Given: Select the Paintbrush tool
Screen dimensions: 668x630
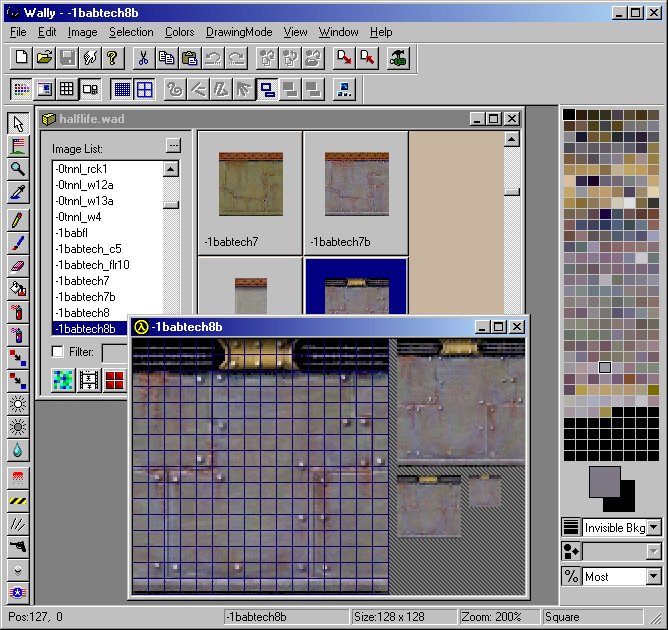Looking at the screenshot, I should coord(18,244).
